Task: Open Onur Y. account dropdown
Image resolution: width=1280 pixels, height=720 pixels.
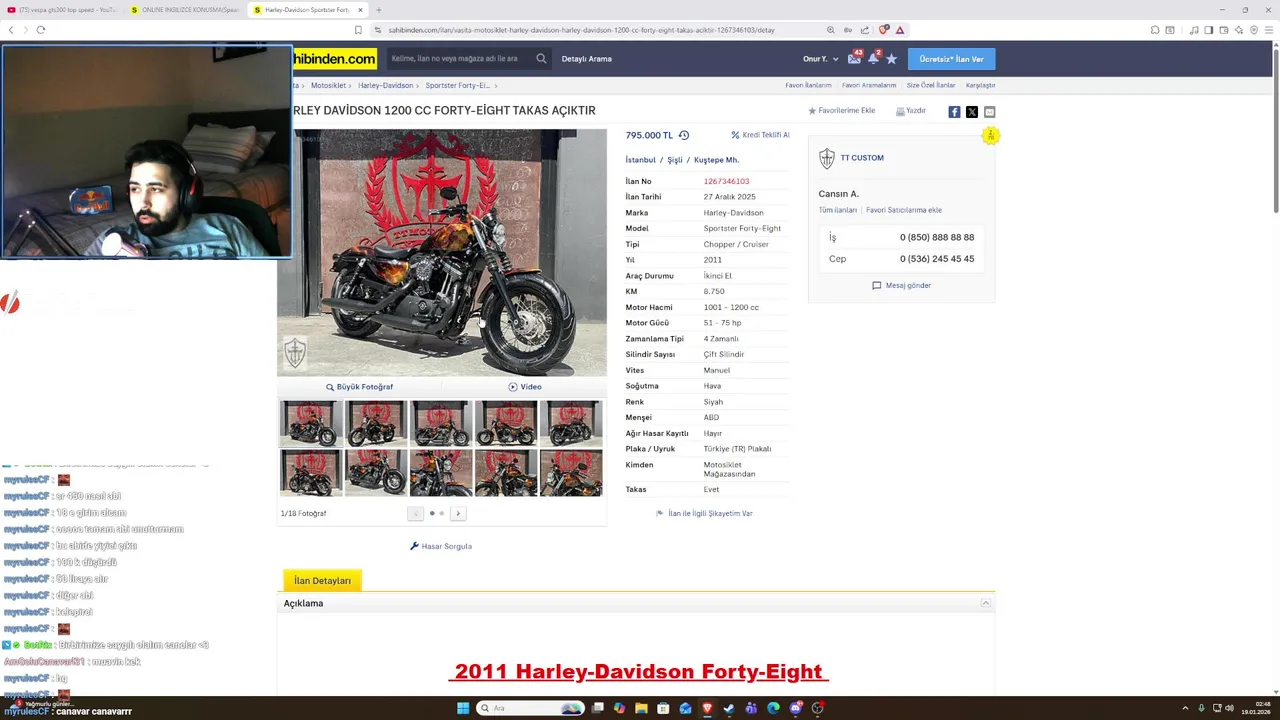Action: pyautogui.click(x=820, y=59)
